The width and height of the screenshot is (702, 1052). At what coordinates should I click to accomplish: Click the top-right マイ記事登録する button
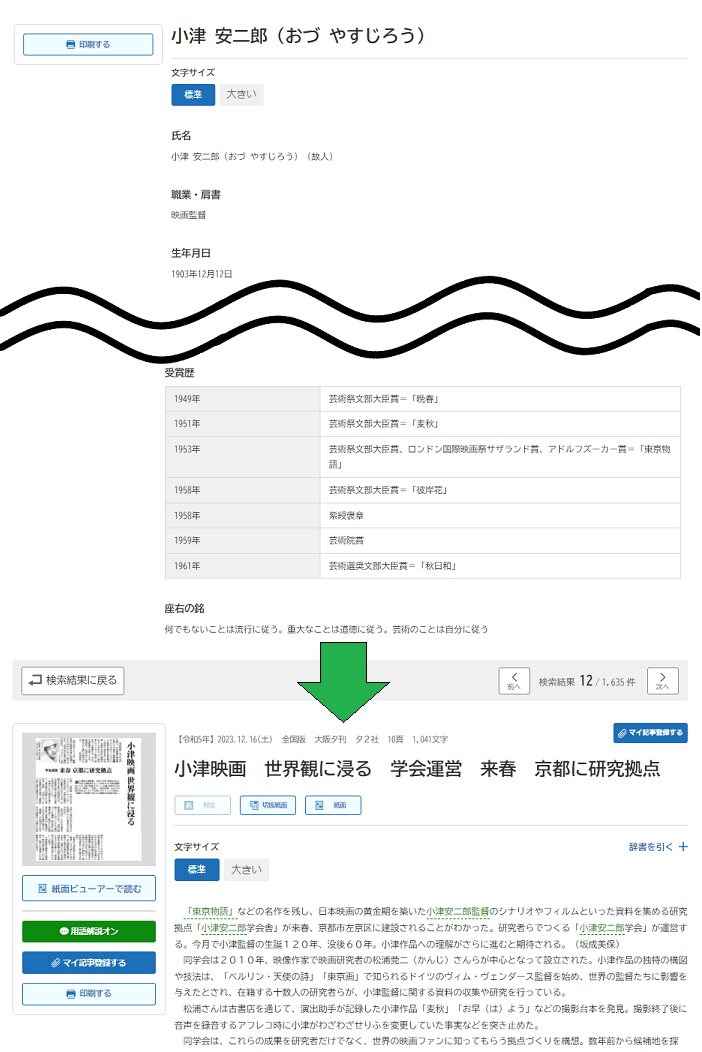click(650, 733)
